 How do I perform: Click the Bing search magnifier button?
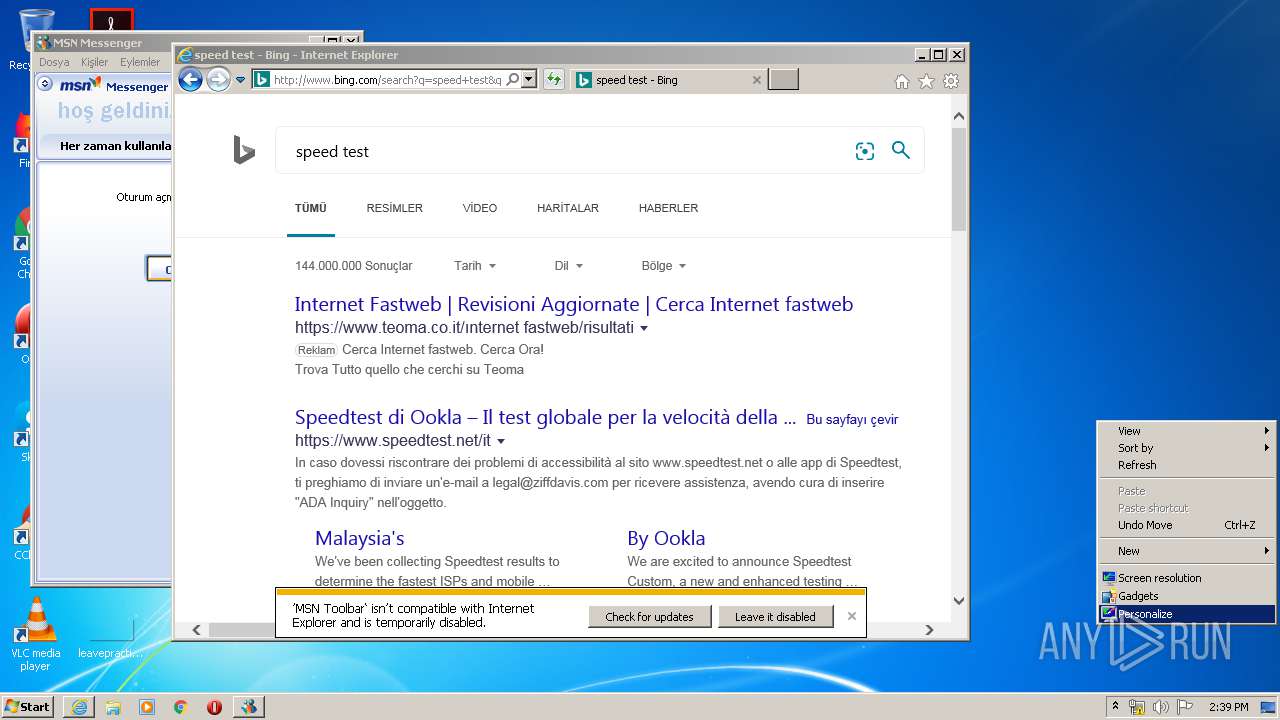point(901,150)
